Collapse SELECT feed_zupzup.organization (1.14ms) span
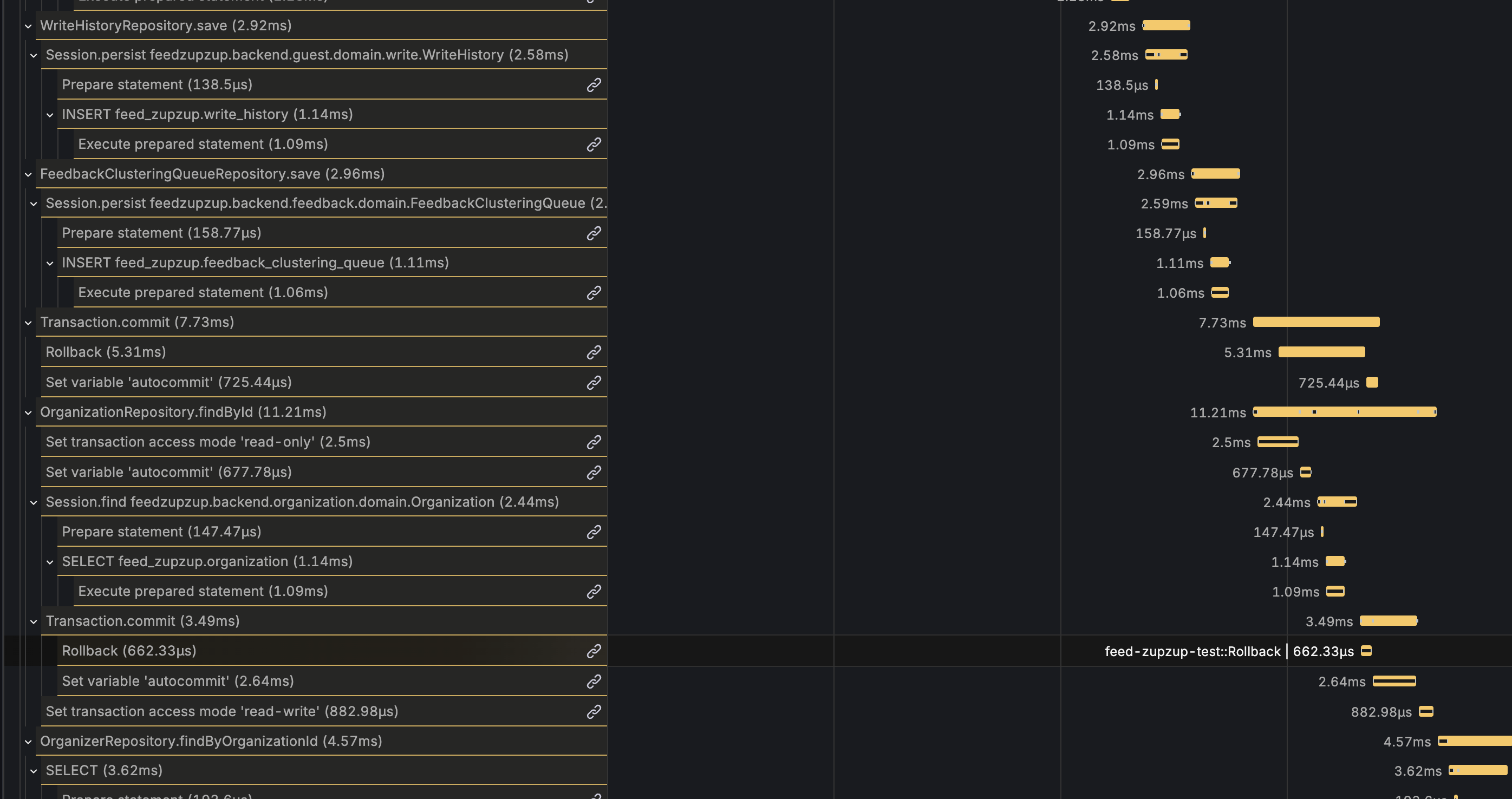The image size is (1512, 799). (50, 562)
